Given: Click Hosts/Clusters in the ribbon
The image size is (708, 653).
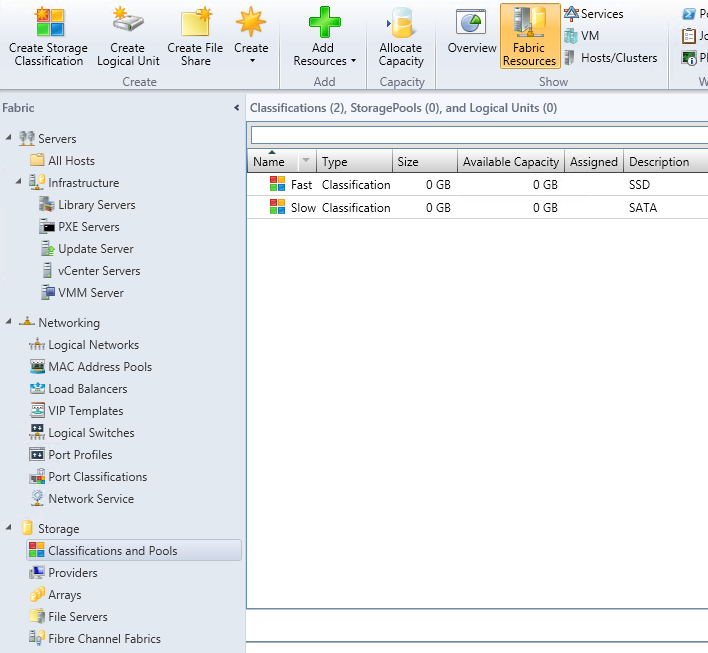Looking at the screenshot, I should [618, 58].
